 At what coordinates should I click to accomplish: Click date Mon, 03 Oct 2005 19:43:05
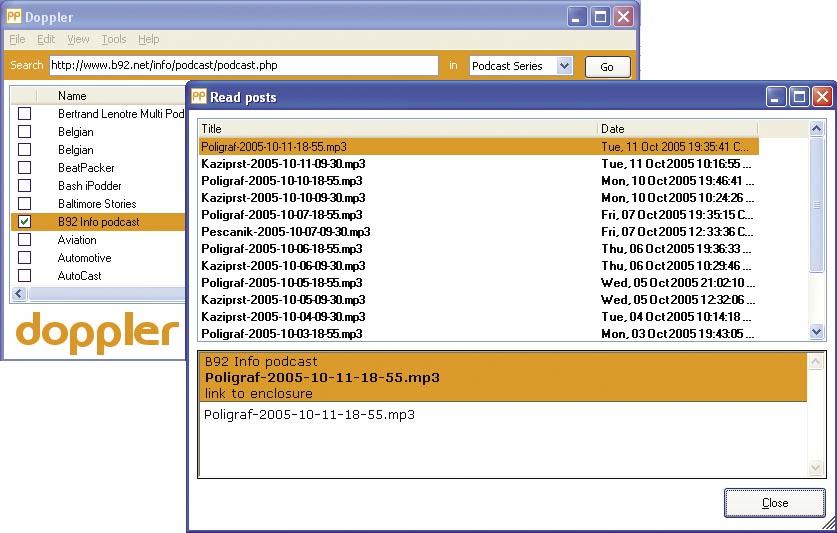coord(676,334)
